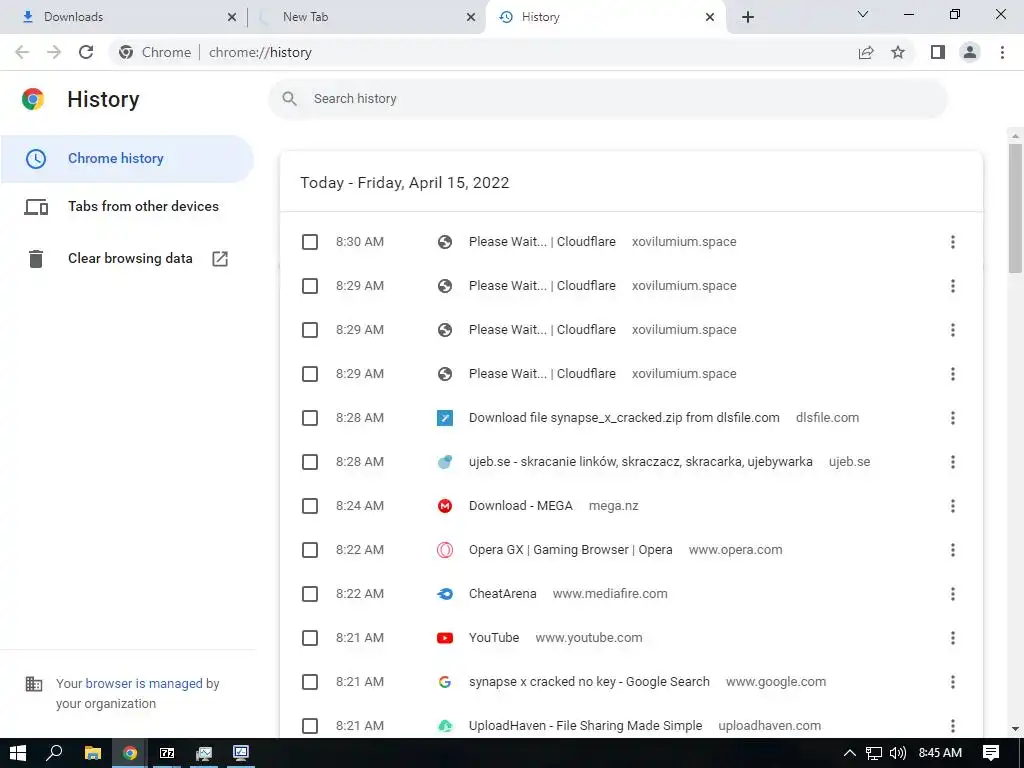Click the MEGA favicon

445,506
